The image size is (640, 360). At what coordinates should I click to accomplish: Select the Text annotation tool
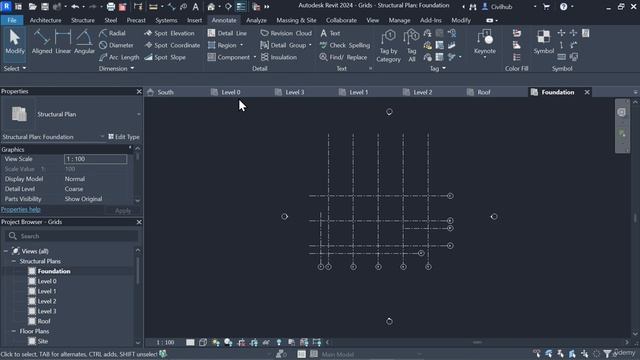[x=330, y=33]
